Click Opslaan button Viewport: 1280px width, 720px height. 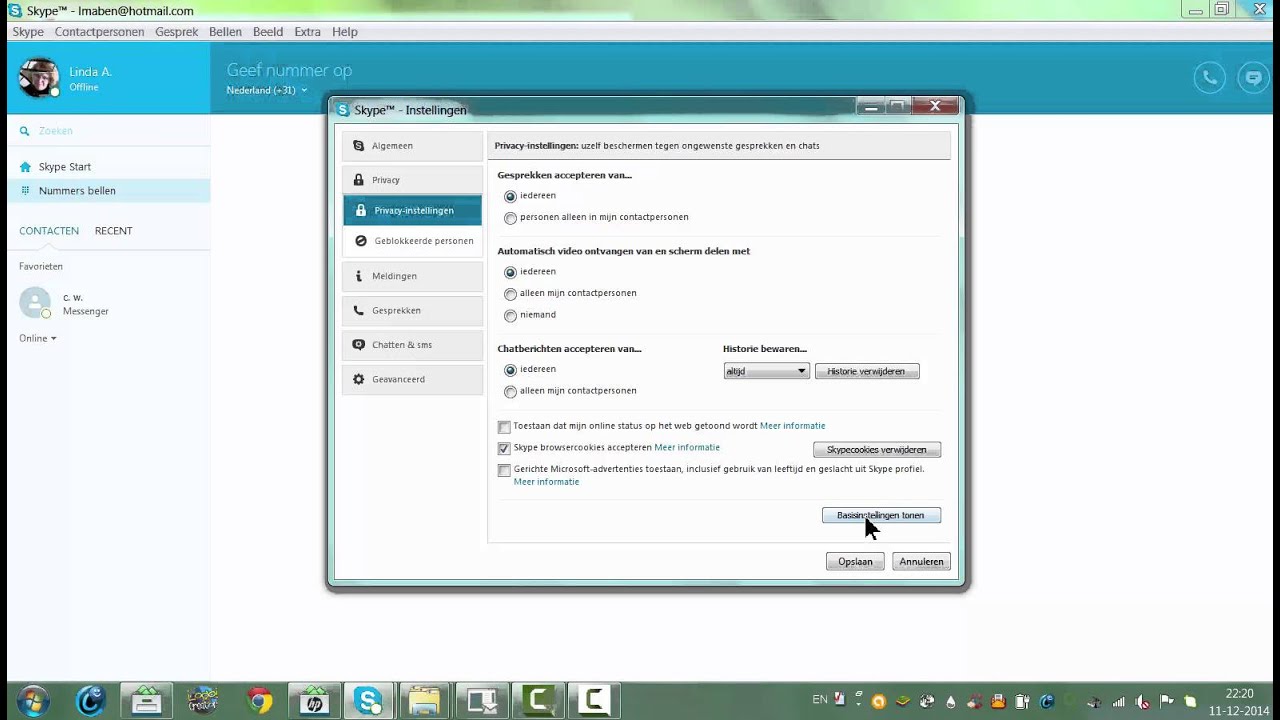click(855, 562)
